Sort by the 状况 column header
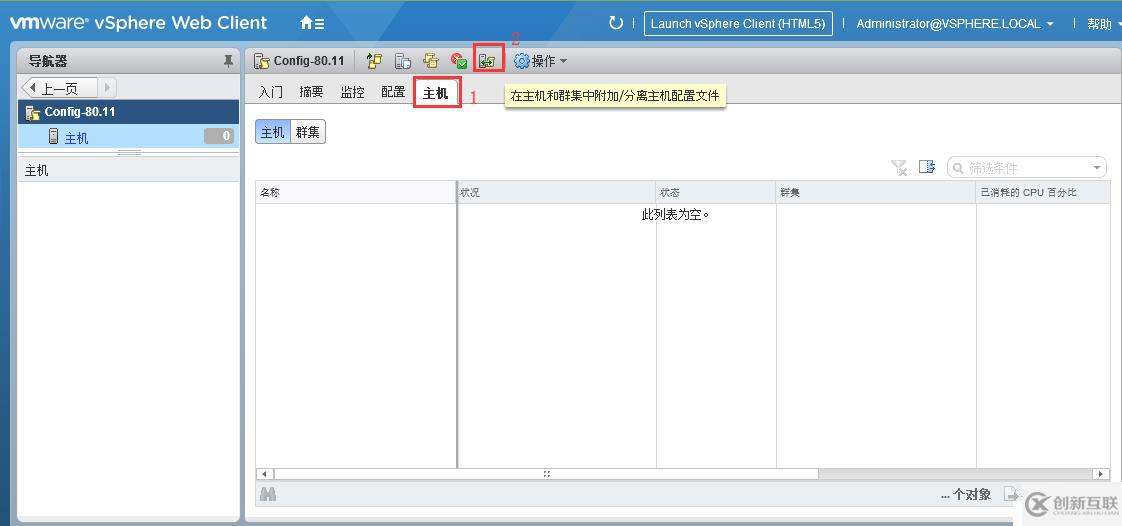This screenshot has width=1122, height=526. click(x=557, y=193)
